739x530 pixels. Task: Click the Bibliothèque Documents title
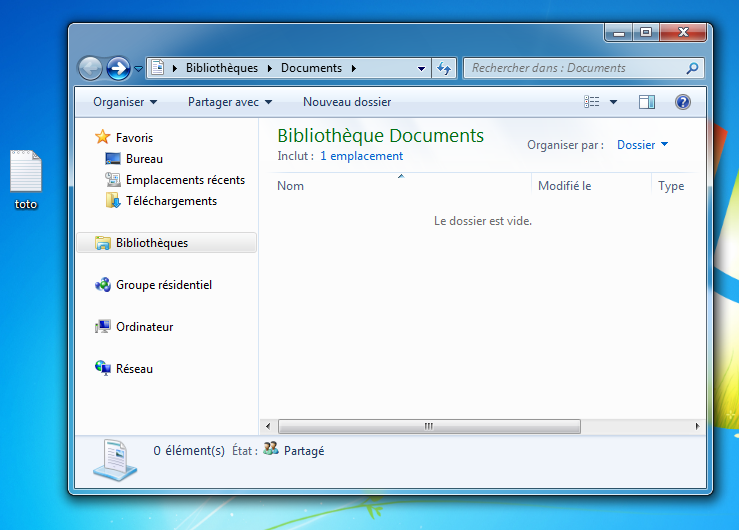pyautogui.click(x=380, y=136)
